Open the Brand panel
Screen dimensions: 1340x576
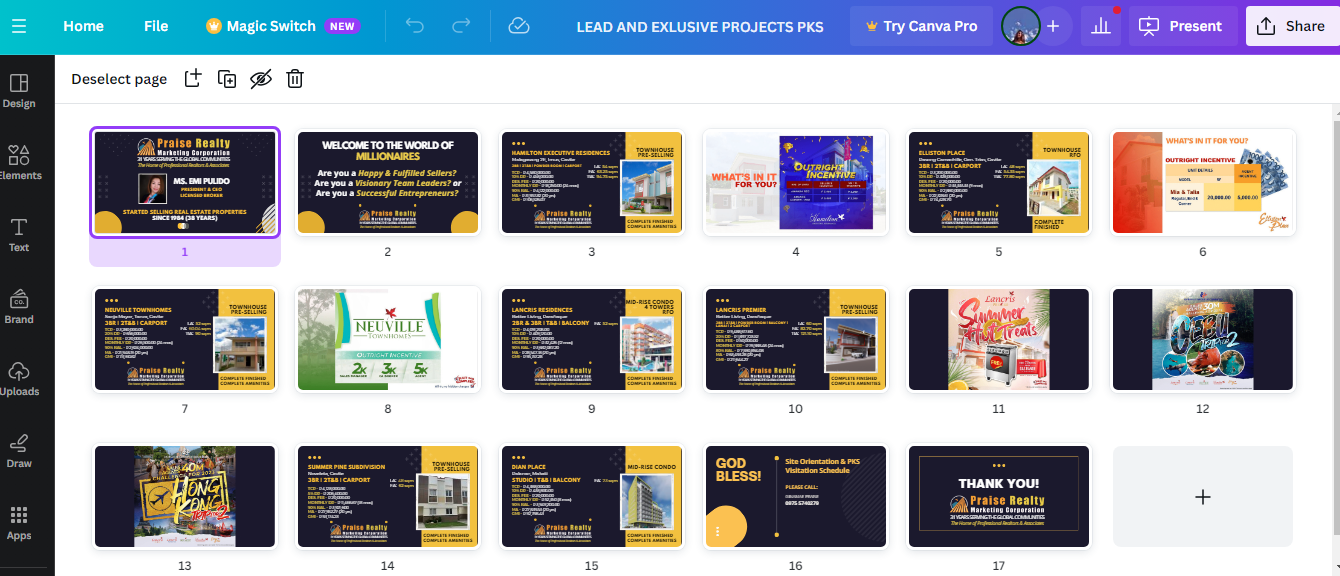point(19,307)
